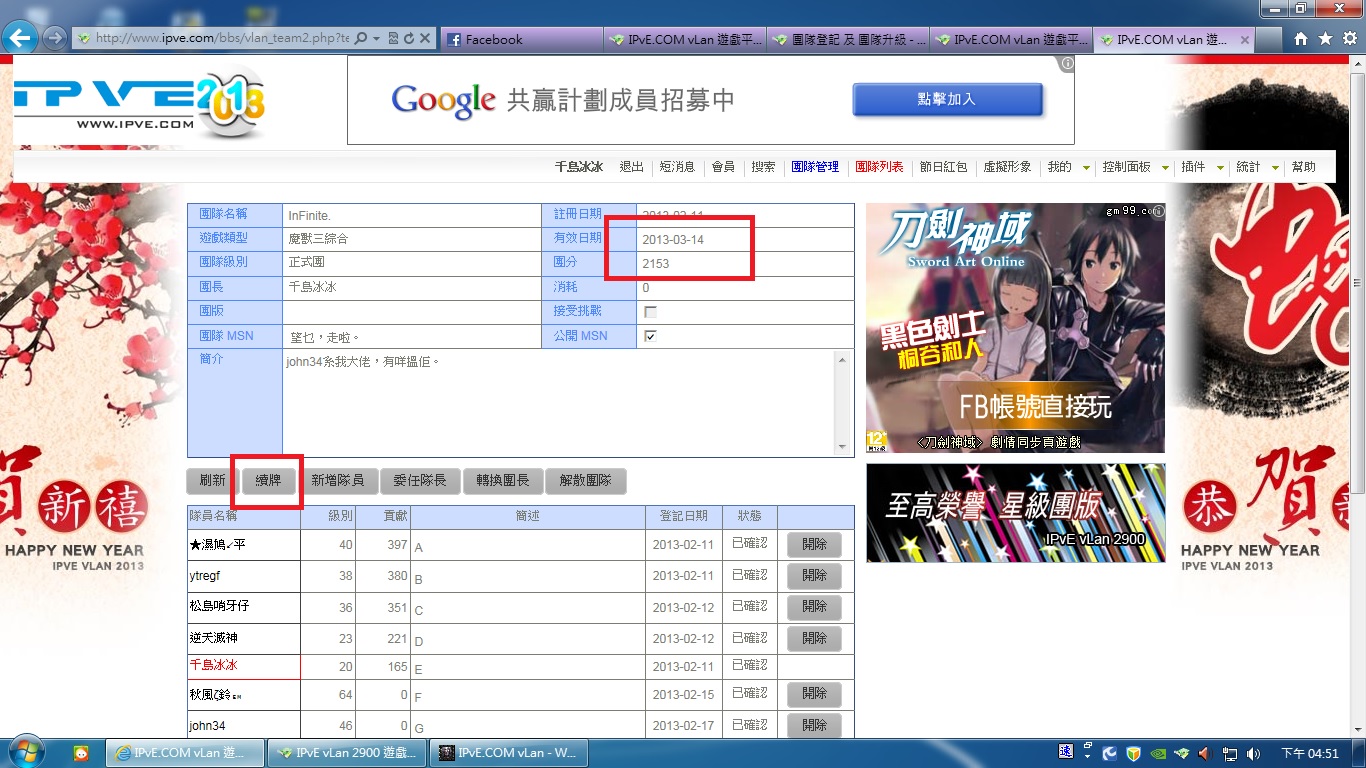Click the browser forward arrow button
1366x768 pixels.
tap(55, 39)
